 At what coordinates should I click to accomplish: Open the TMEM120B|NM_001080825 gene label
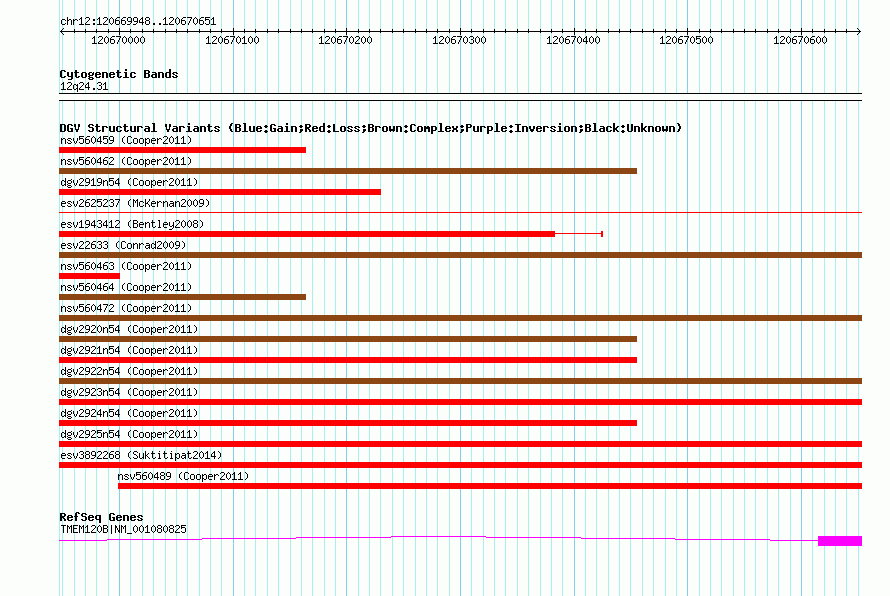coord(123,529)
